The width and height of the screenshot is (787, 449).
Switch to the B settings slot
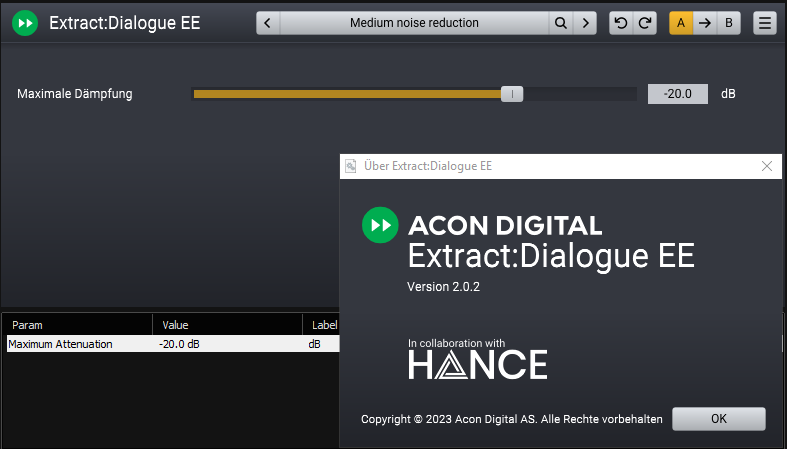pos(729,23)
